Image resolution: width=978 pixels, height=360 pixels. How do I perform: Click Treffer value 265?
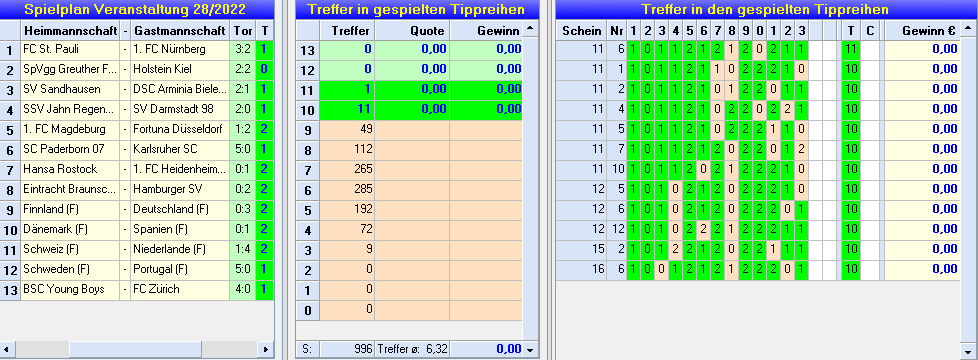[x=347, y=169]
